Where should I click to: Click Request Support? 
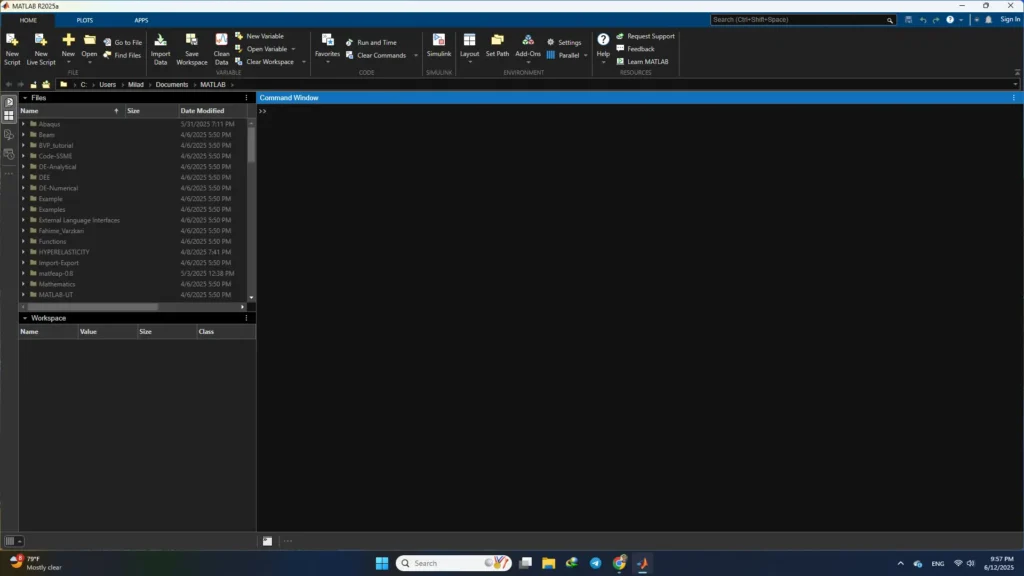(645, 36)
